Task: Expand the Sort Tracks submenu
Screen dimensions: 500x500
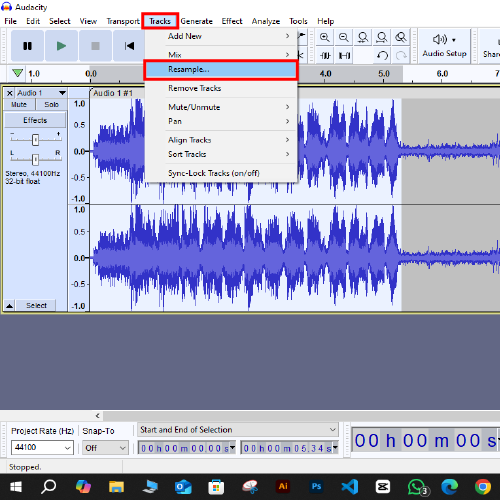Action: click(221, 154)
